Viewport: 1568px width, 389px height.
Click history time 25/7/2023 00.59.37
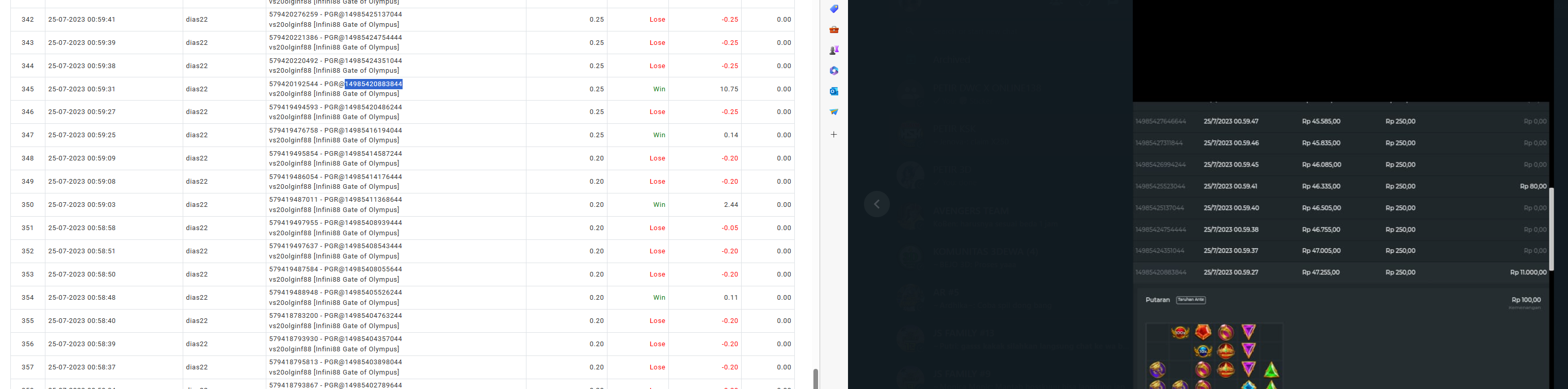1231,251
